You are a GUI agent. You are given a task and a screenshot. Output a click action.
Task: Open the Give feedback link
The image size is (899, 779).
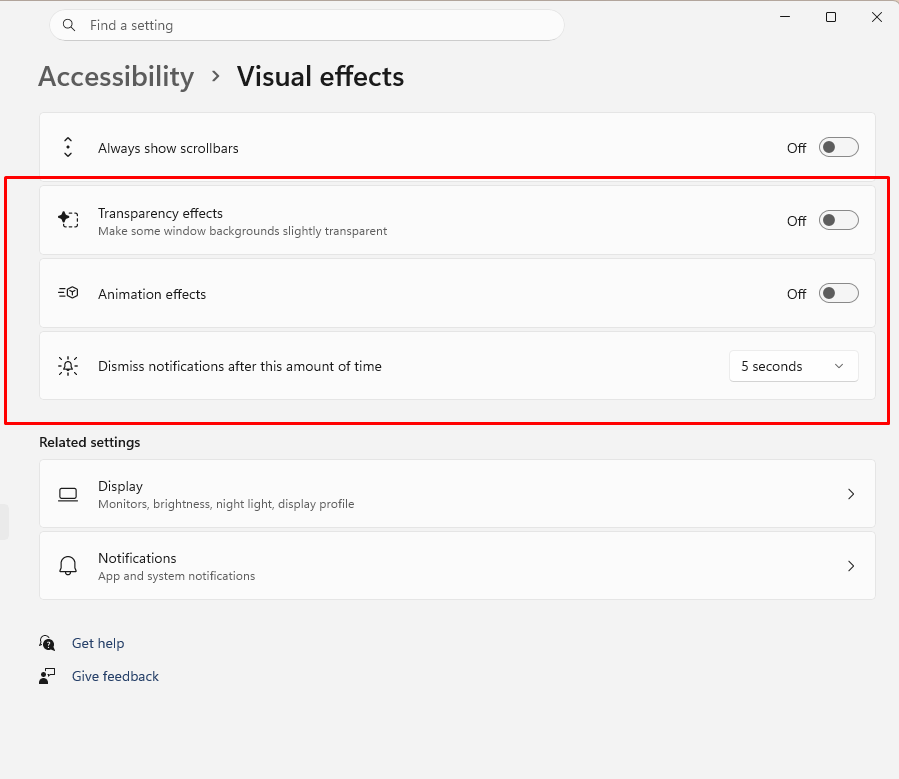tap(115, 676)
